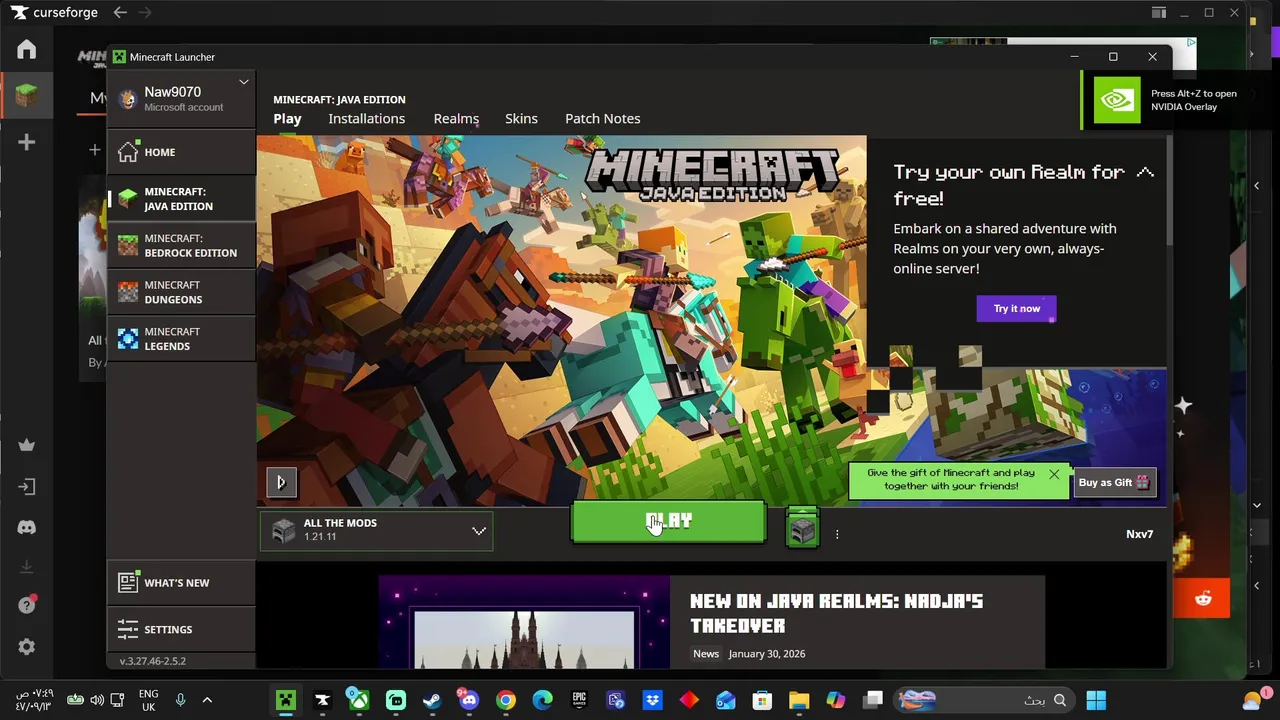Click the Nxv7 player name
Screen dimensions: 1280x720
1140,534
